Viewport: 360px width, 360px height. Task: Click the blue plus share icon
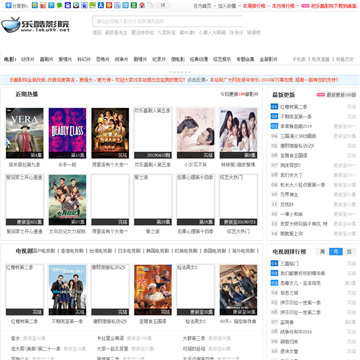[9, 5]
